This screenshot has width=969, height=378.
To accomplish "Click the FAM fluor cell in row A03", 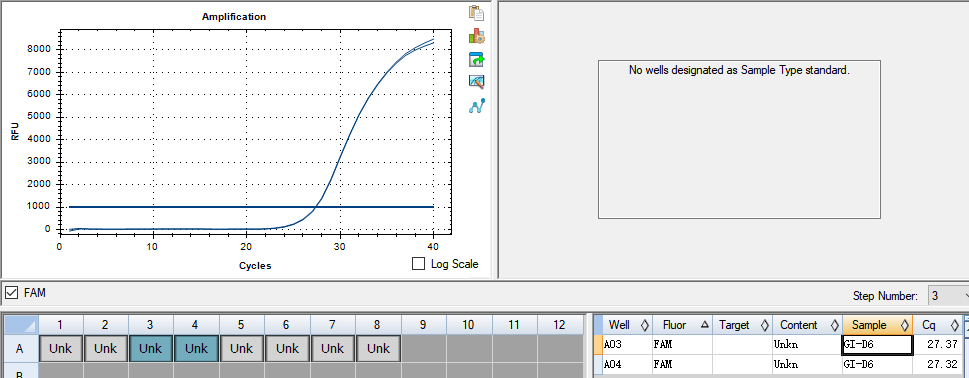I will (x=682, y=345).
